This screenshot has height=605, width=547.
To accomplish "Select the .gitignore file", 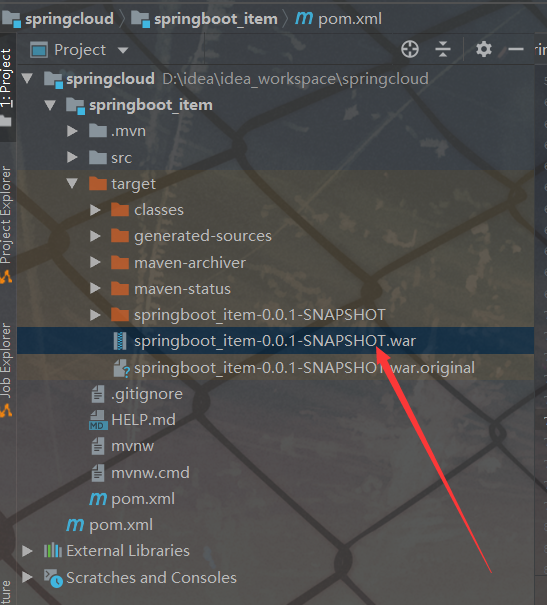I will point(147,394).
